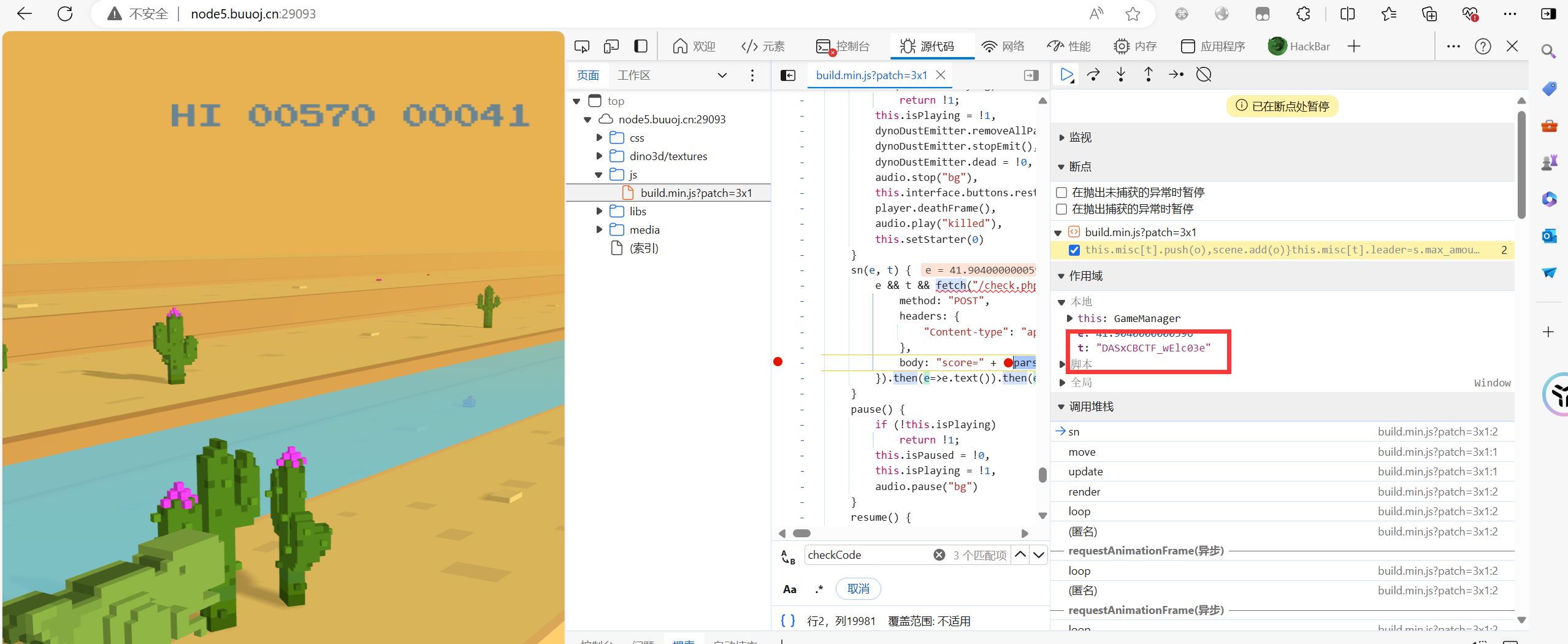
Task: Remove the red breakpoint marker in gutter
Action: pyautogui.click(x=778, y=362)
